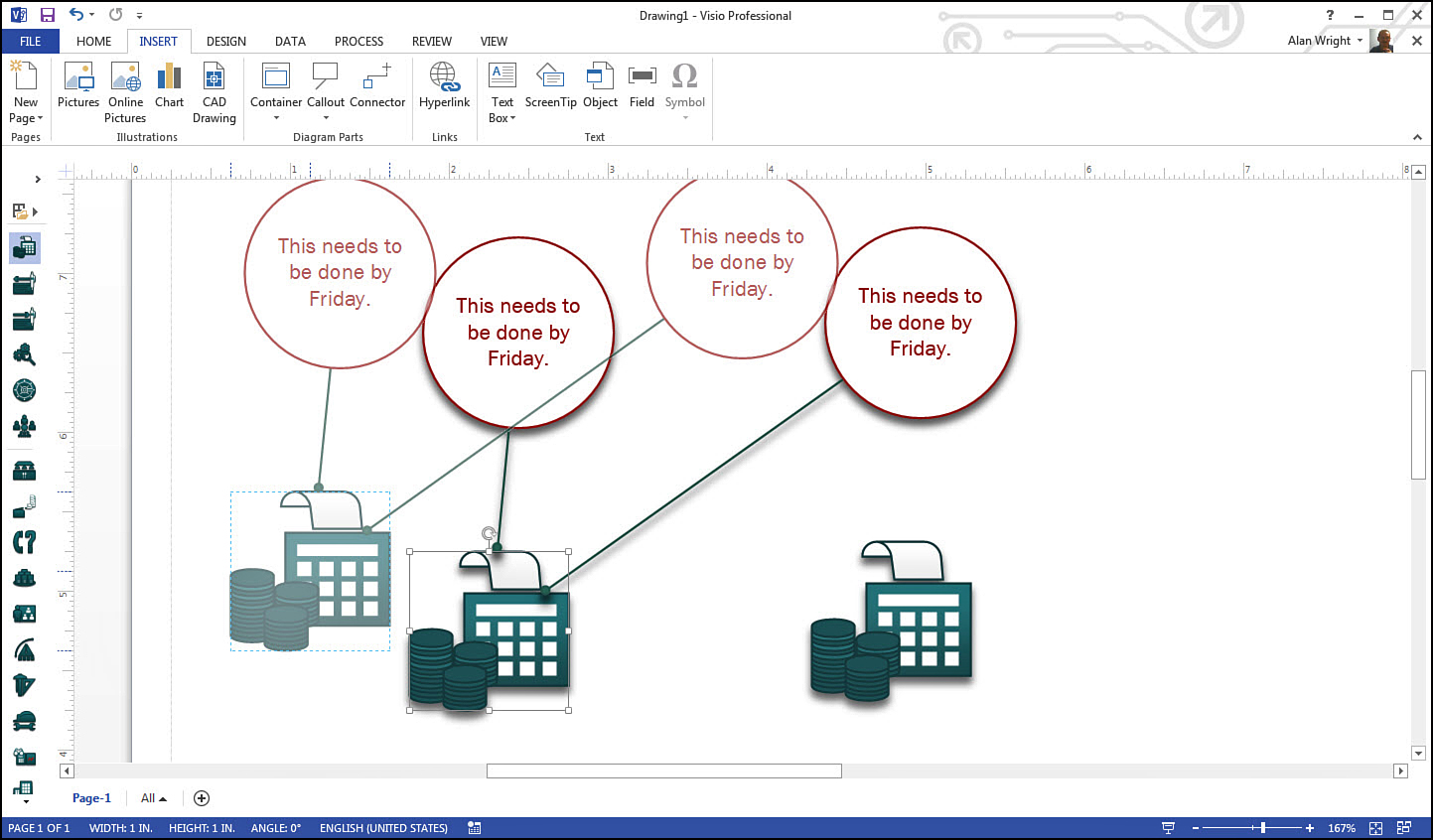Viewport: 1433px width, 840px height.
Task: Open the FILE tab
Action: coord(30,41)
